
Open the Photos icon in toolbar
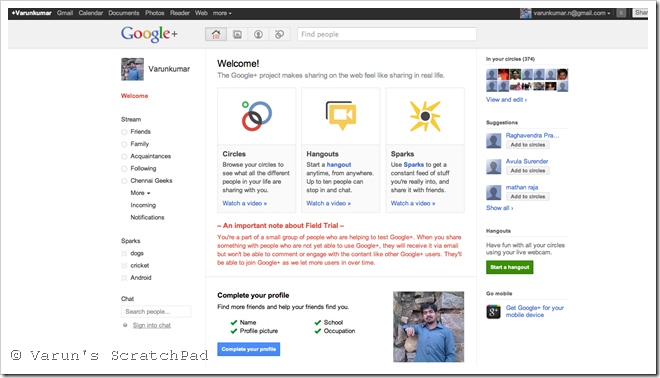237,34
